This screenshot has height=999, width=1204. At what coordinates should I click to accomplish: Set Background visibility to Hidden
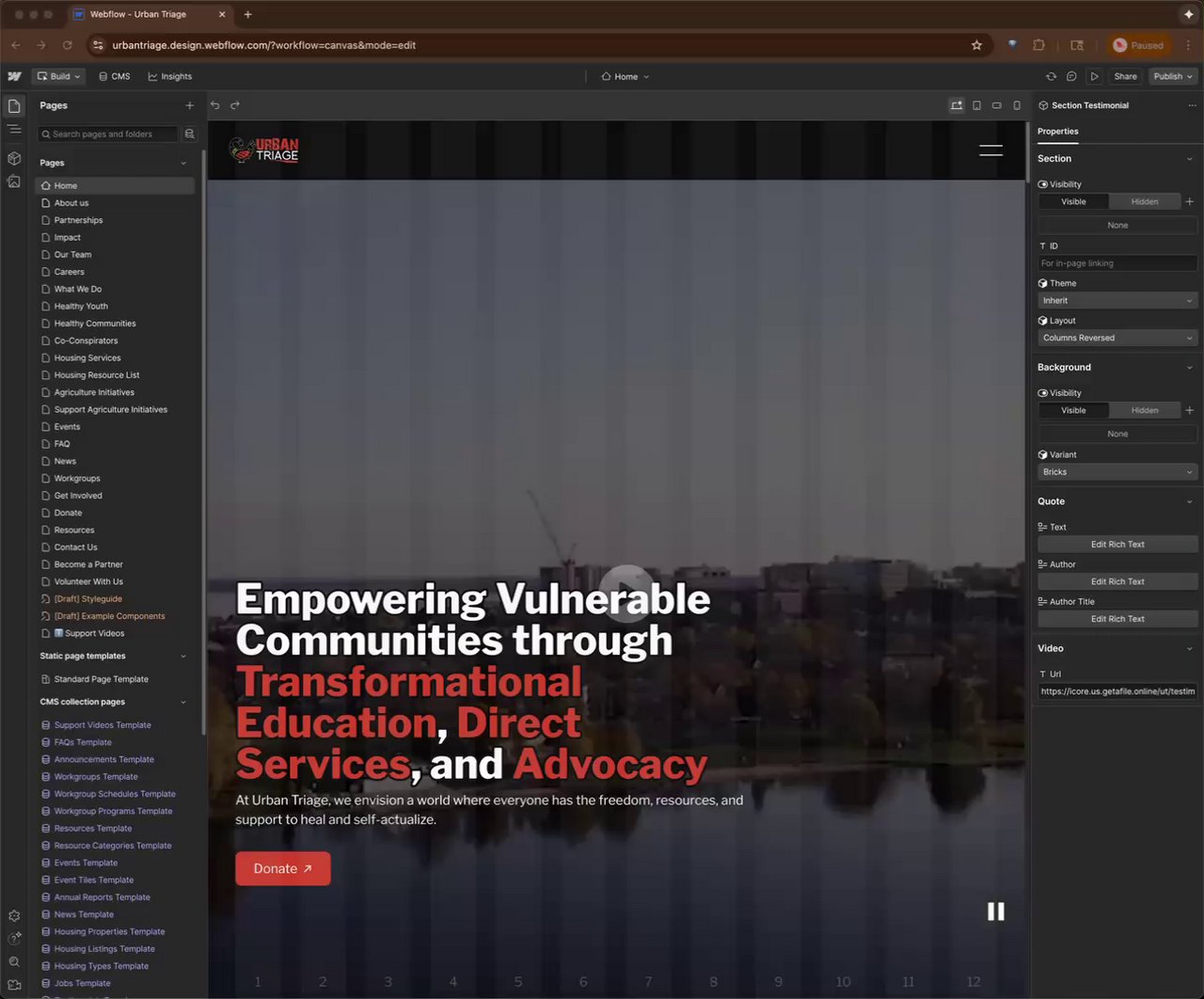pyautogui.click(x=1144, y=410)
